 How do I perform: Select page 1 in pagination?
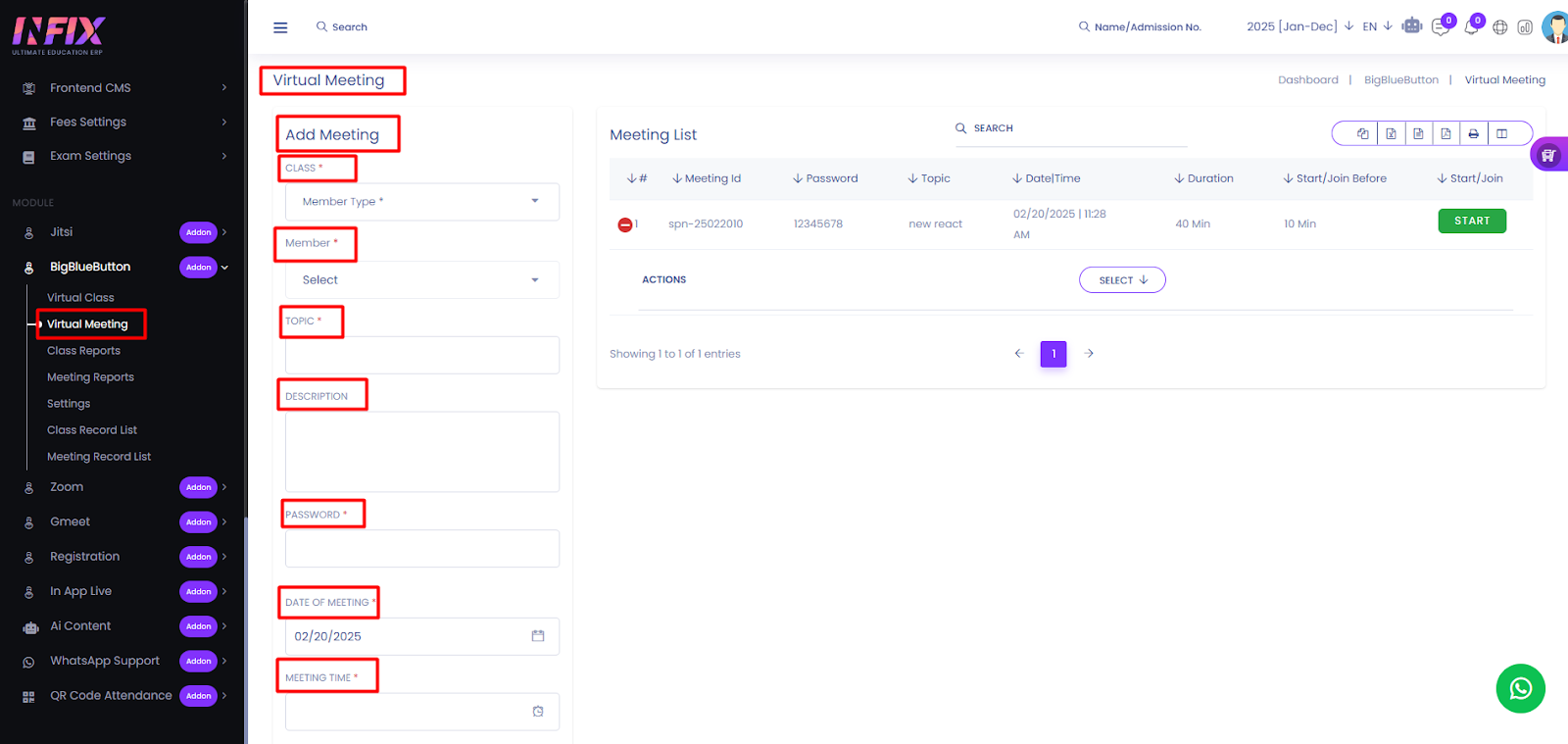tap(1053, 354)
